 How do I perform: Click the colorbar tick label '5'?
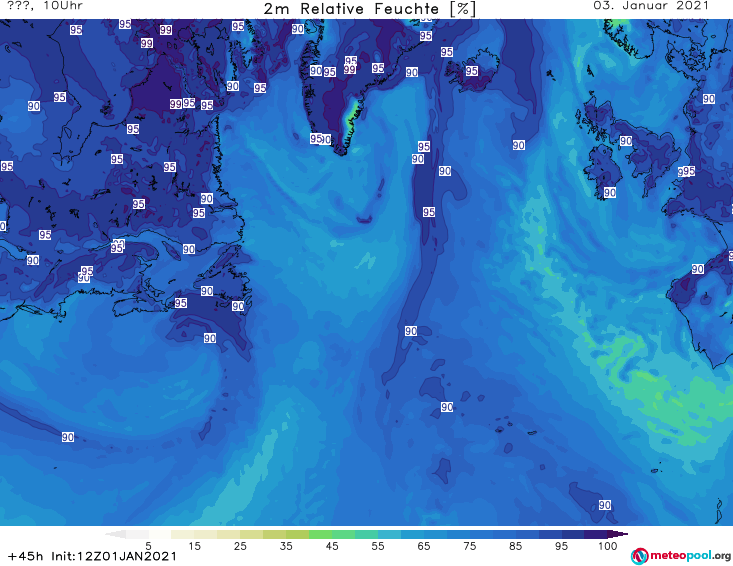tap(148, 546)
